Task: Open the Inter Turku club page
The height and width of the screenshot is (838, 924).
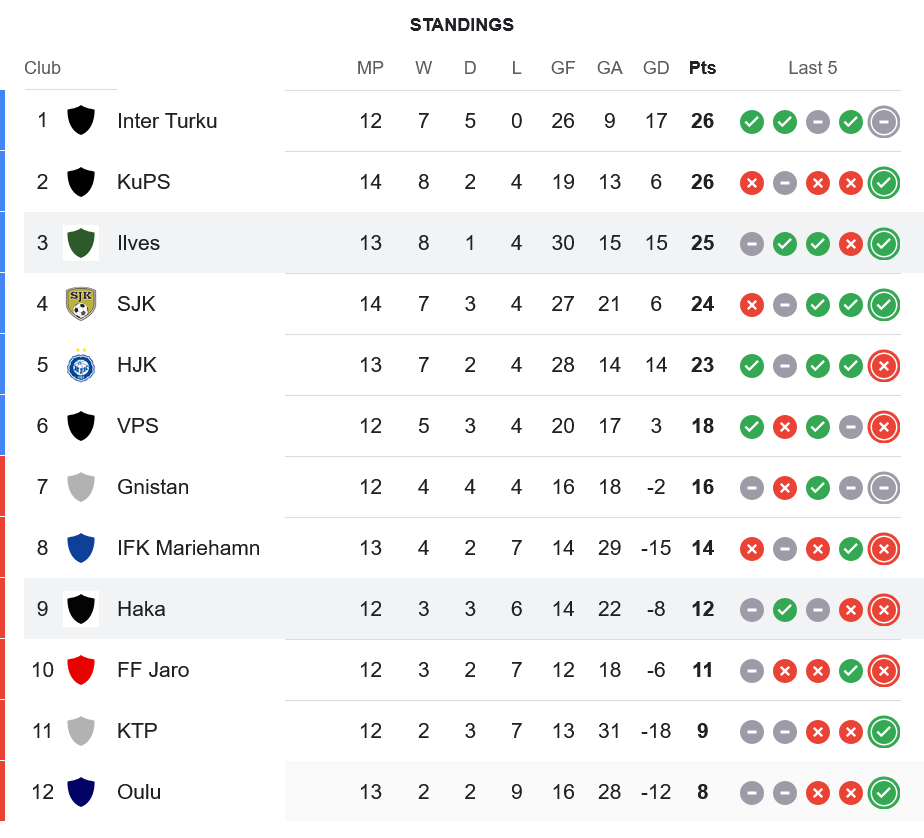Action: [167, 121]
